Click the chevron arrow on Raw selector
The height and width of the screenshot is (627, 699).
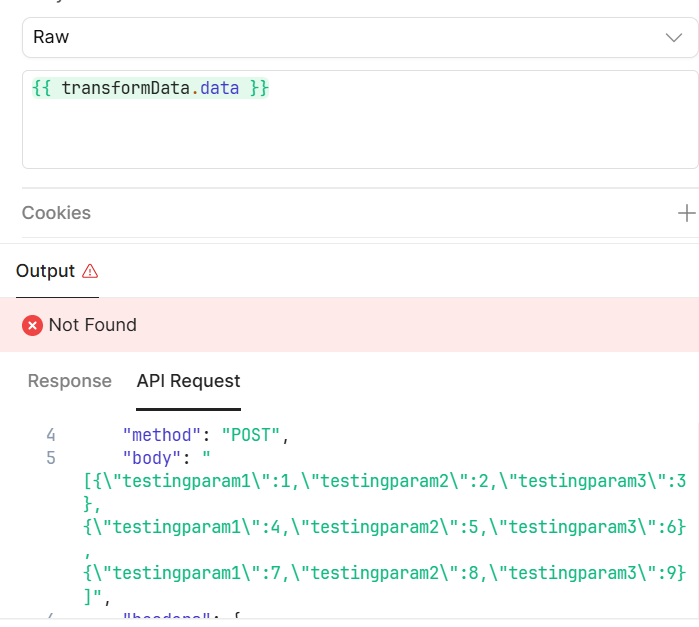674,37
